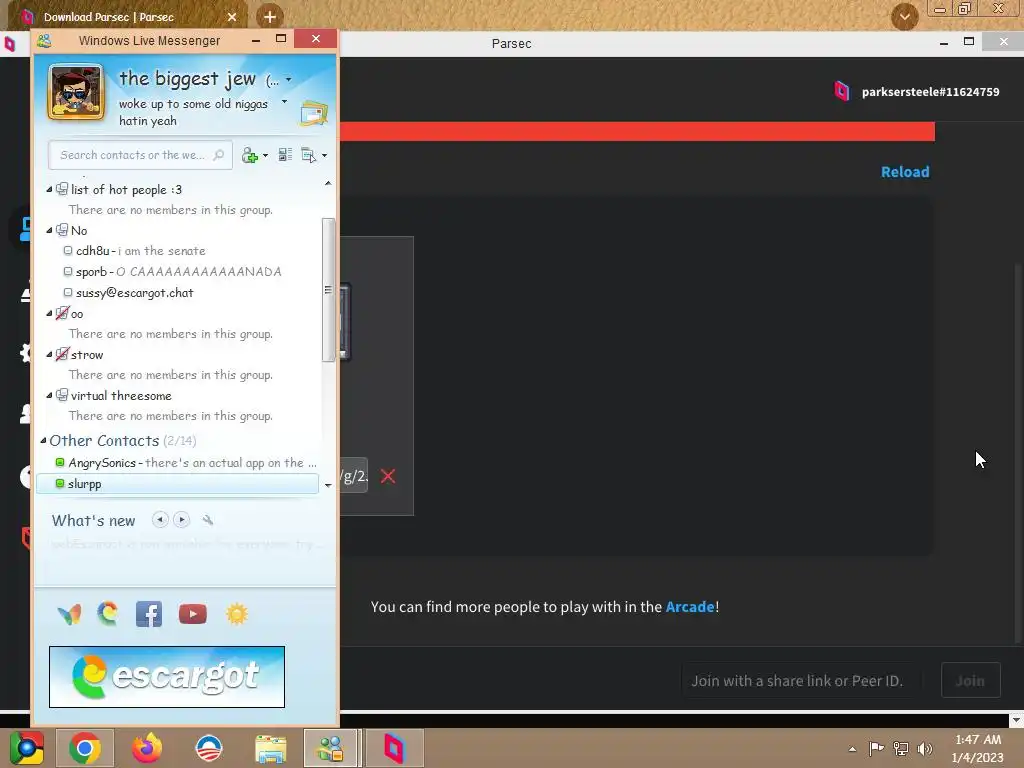Go to next What's new item
1024x768 pixels.
tap(182, 520)
